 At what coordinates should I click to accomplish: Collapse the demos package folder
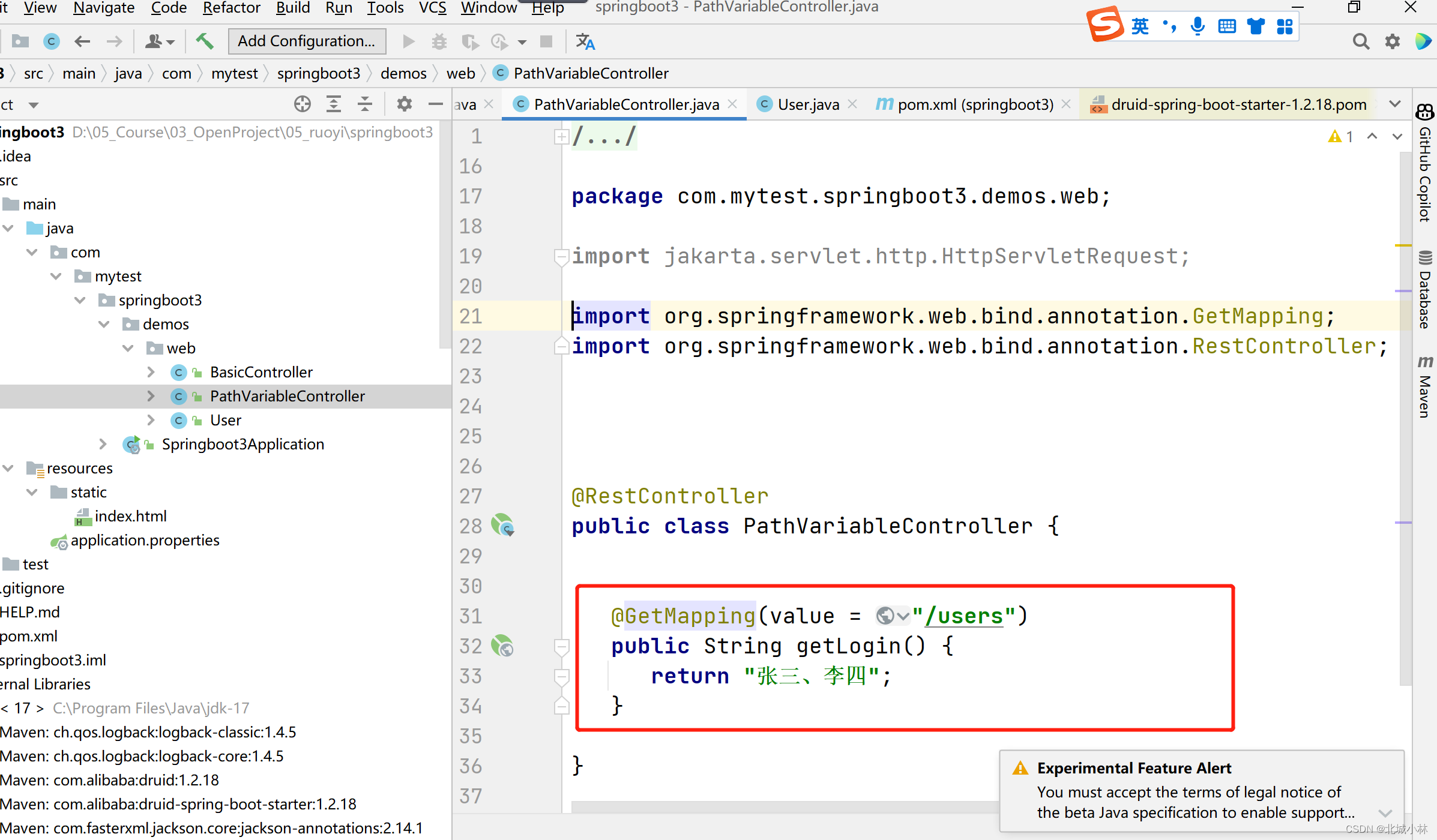click(x=104, y=324)
